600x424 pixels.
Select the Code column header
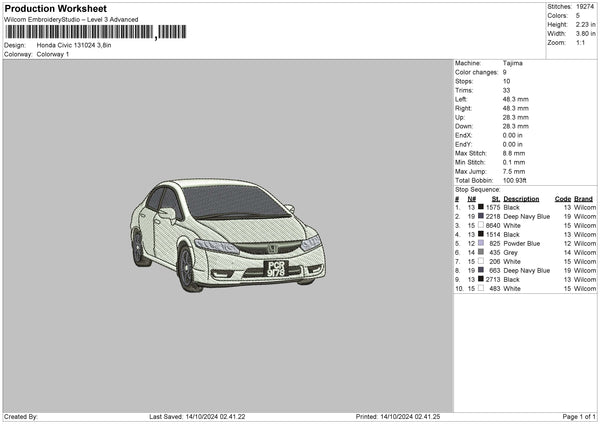563,198
